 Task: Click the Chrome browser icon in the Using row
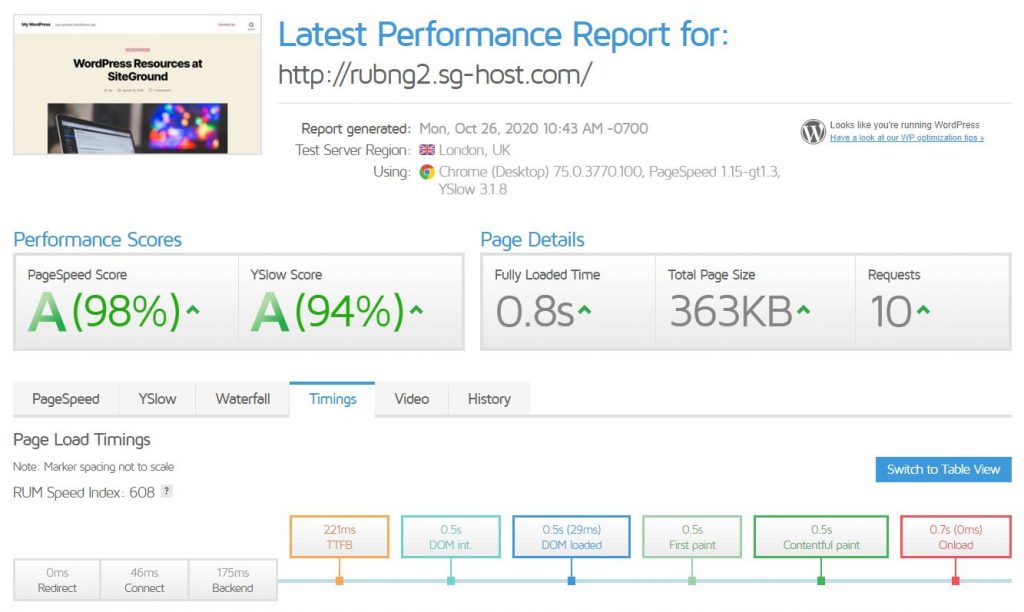(x=424, y=171)
